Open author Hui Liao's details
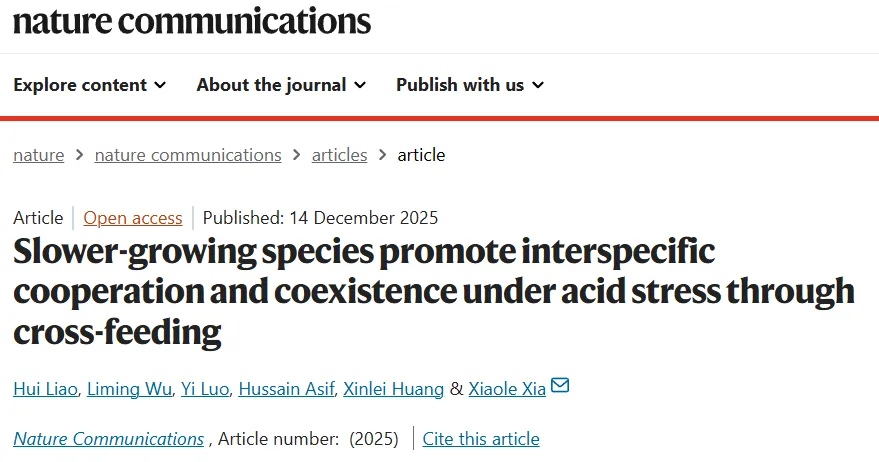The height and width of the screenshot is (462, 879). 44,389
